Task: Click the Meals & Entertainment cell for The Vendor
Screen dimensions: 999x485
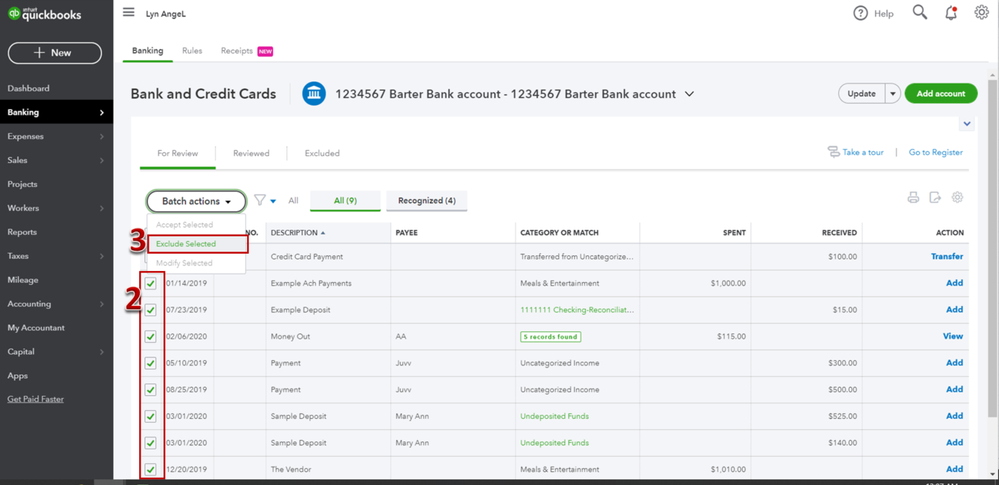Action: [559, 469]
